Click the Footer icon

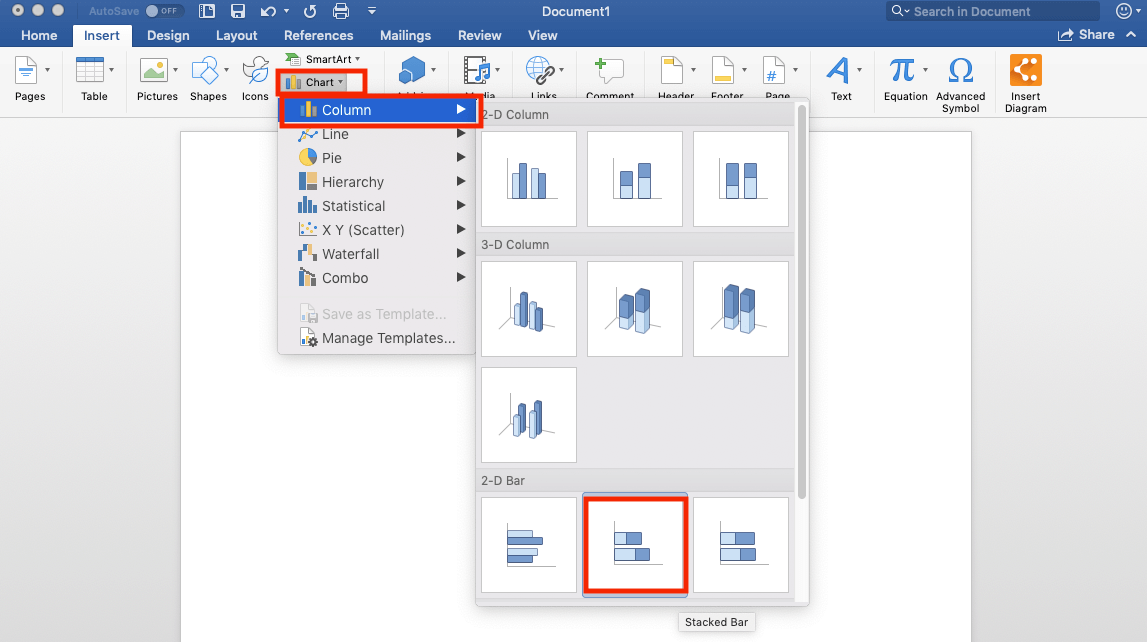[723, 71]
